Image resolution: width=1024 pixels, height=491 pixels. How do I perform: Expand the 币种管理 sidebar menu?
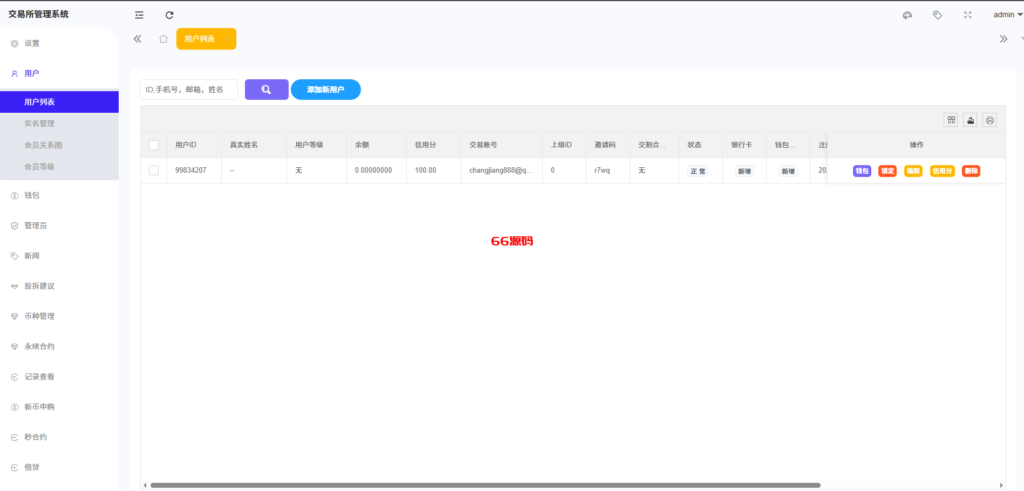pyautogui.click(x=59, y=316)
